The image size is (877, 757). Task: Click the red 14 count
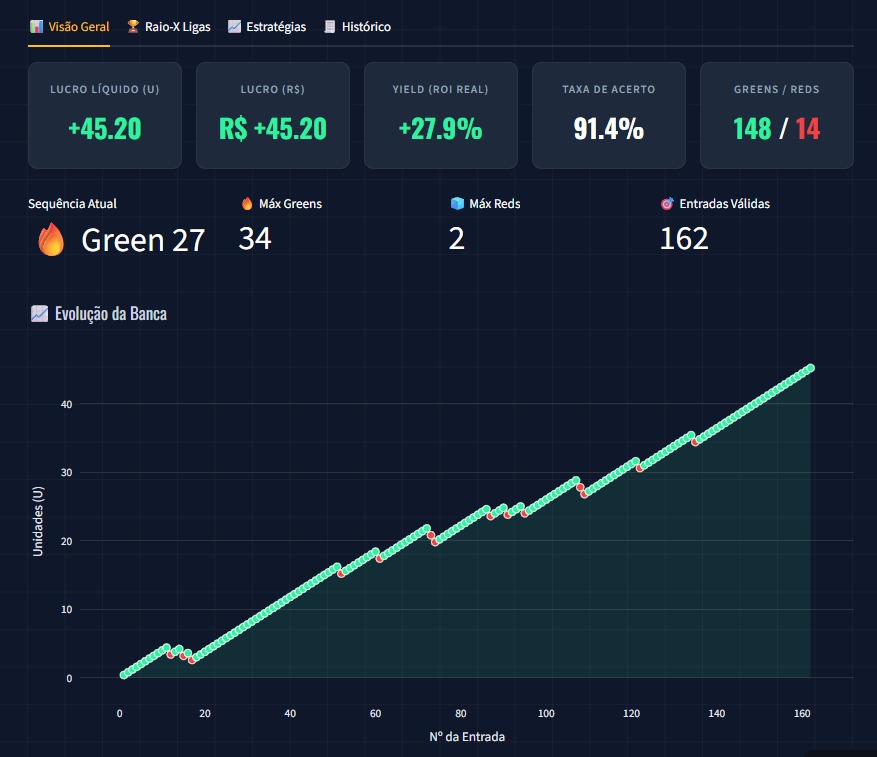(x=808, y=129)
